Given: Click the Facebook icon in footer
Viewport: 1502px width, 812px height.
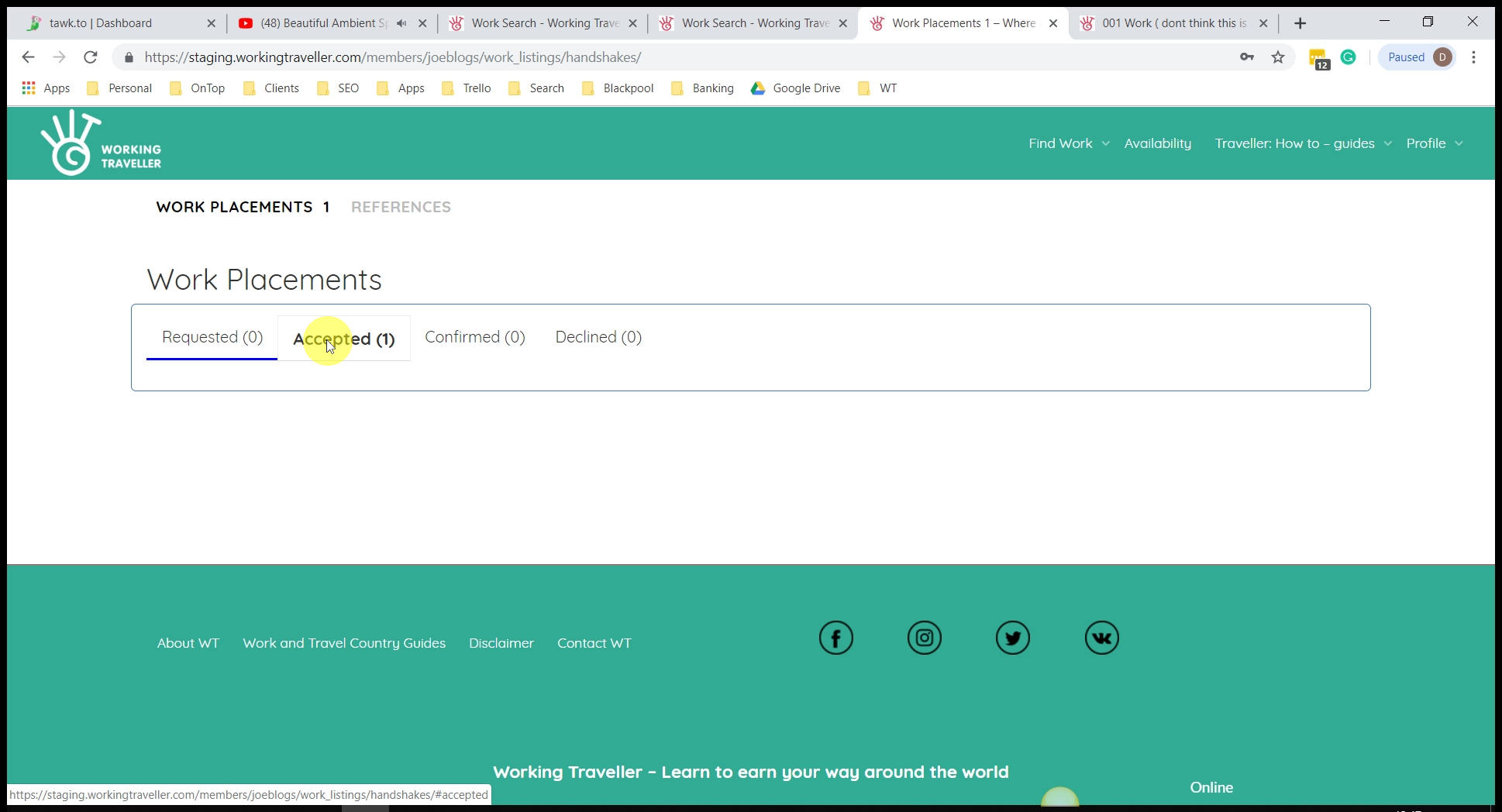Looking at the screenshot, I should point(835,638).
